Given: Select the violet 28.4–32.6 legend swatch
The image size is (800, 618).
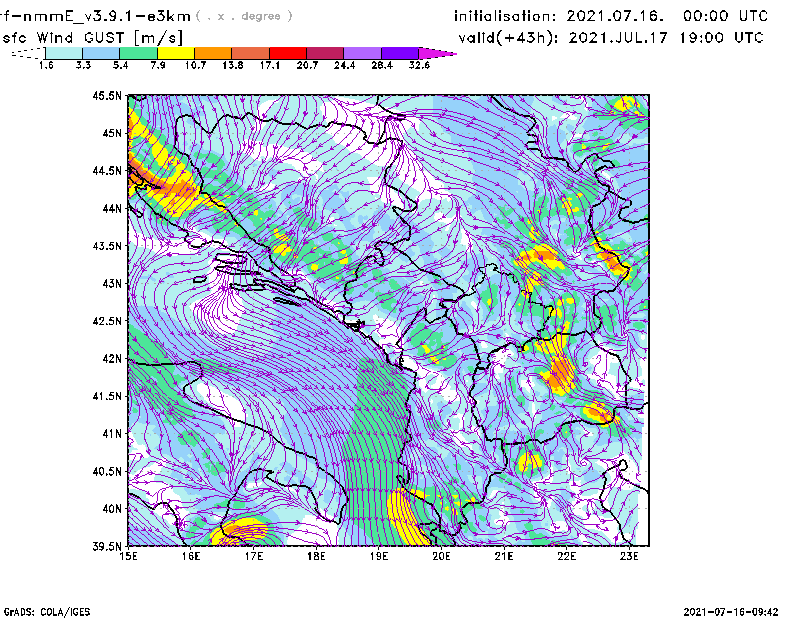Looking at the screenshot, I should coord(400,53).
